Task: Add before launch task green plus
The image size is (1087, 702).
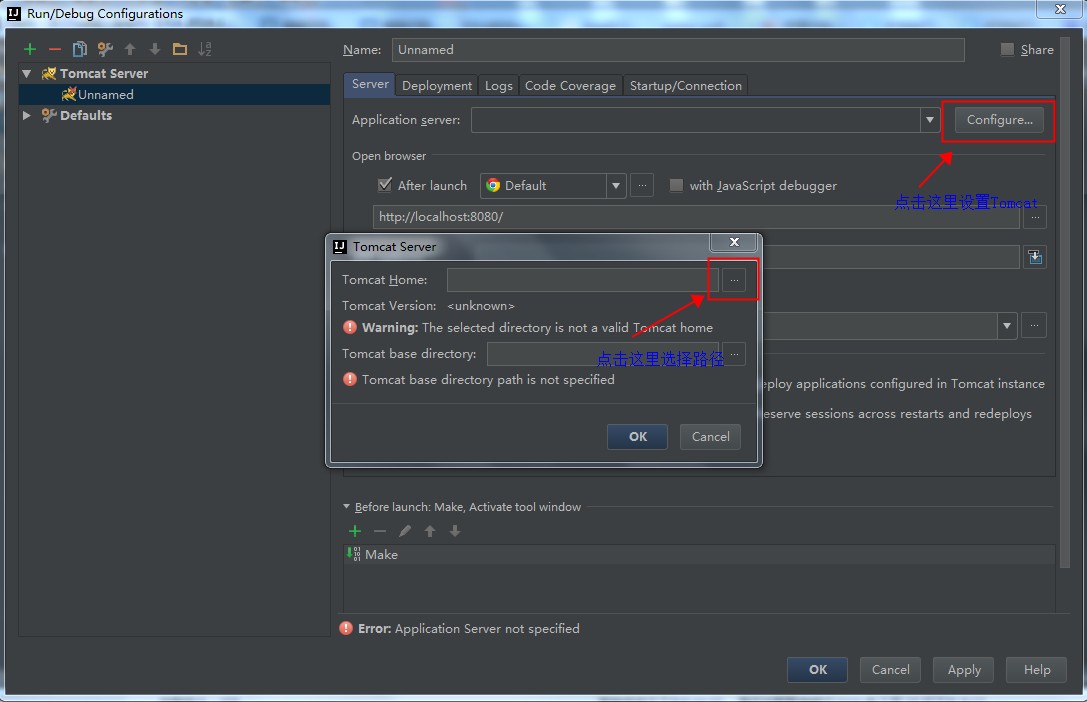Action: tap(355, 531)
